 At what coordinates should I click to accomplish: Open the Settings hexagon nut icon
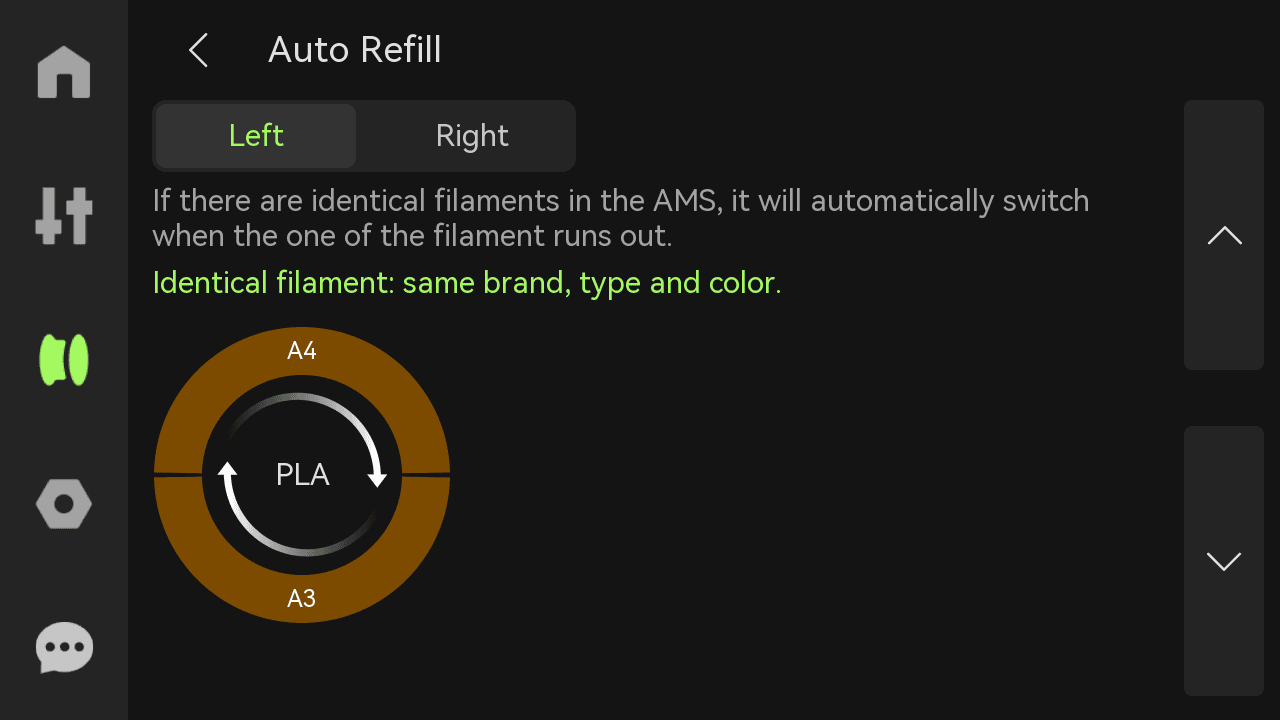pos(64,504)
